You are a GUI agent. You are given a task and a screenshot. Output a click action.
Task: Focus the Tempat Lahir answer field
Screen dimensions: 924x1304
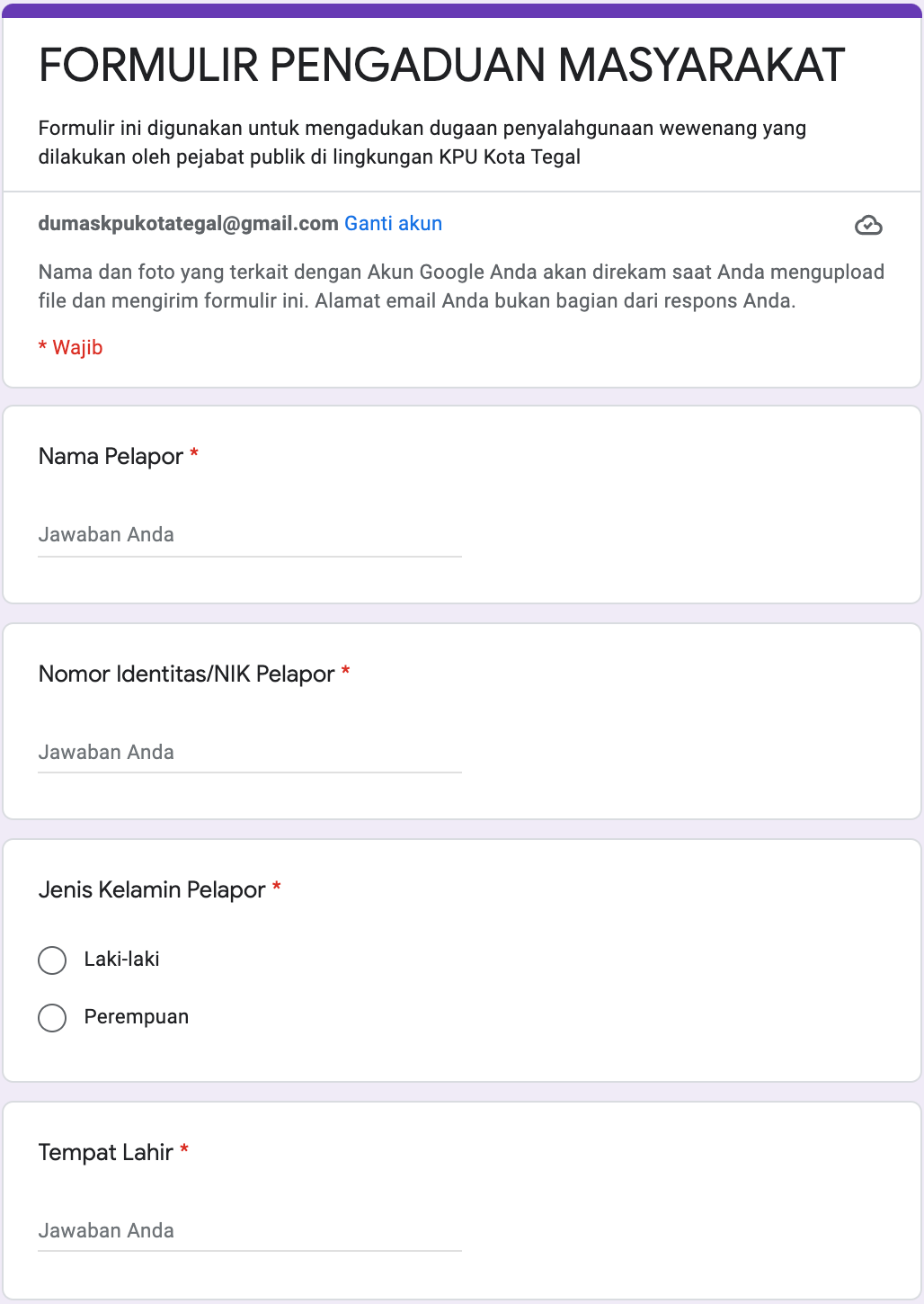(249, 1231)
